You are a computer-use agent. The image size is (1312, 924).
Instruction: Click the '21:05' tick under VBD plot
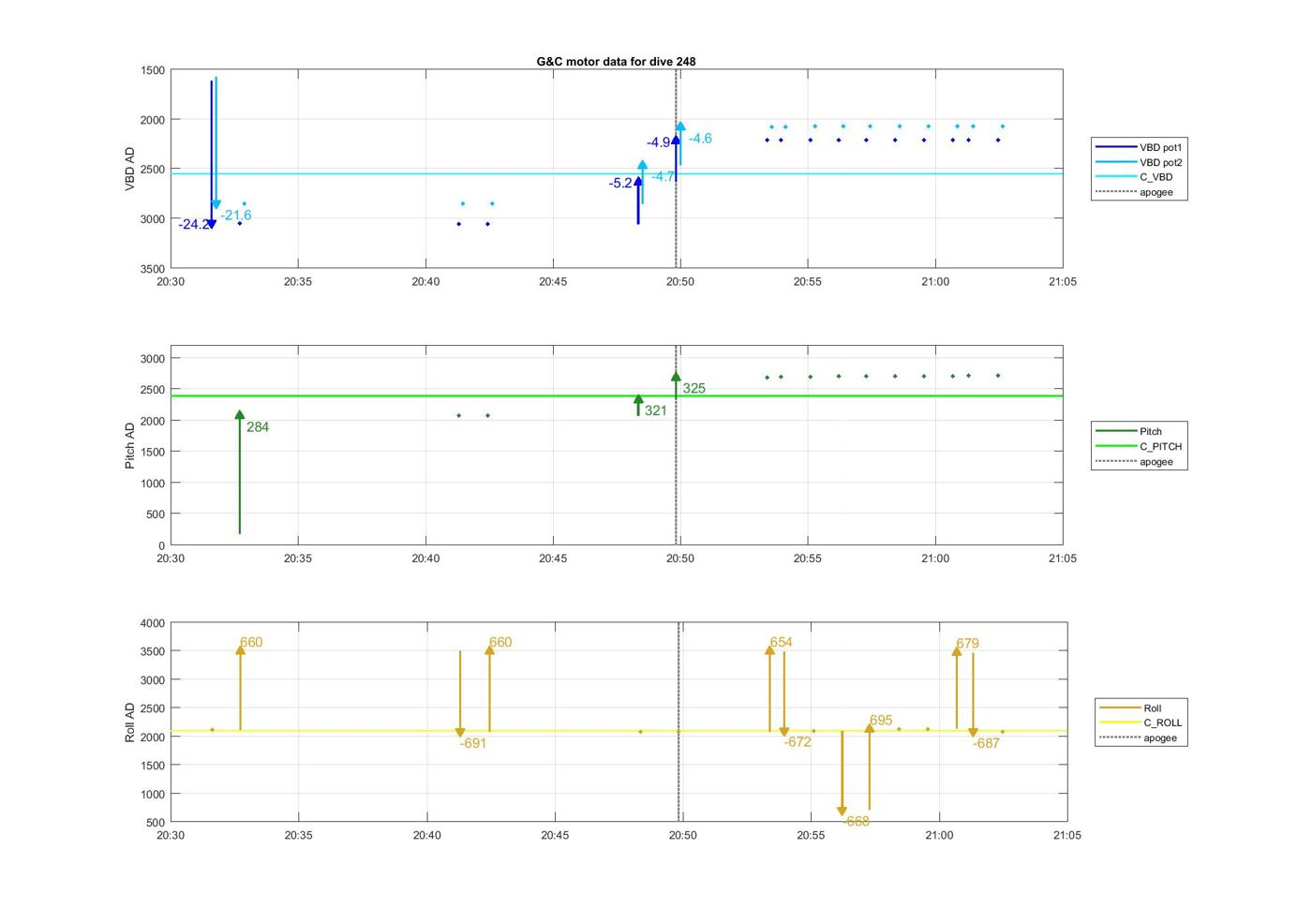[x=1063, y=281]
